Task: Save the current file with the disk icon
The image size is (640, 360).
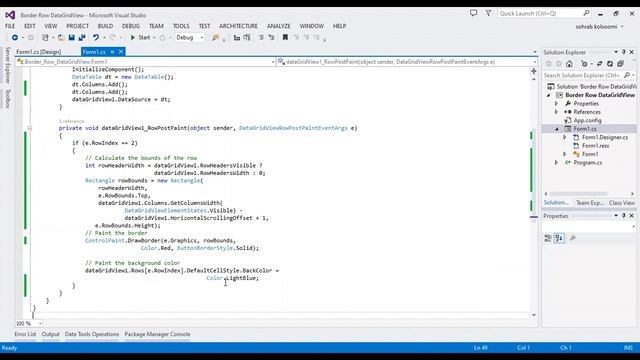Action: (71, 38)
